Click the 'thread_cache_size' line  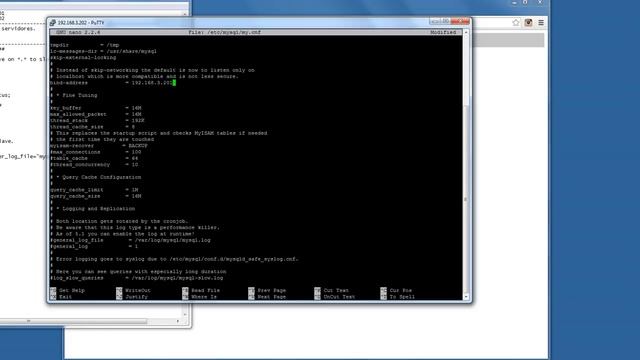[x=92, y=127]
